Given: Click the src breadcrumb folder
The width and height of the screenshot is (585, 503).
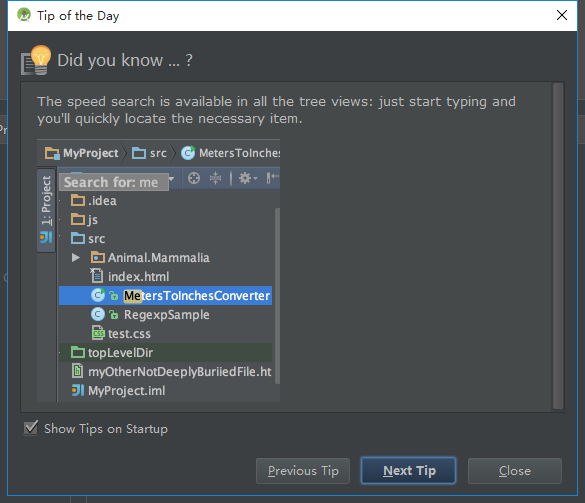Looking at the screenshot, I should pos(149,153).
